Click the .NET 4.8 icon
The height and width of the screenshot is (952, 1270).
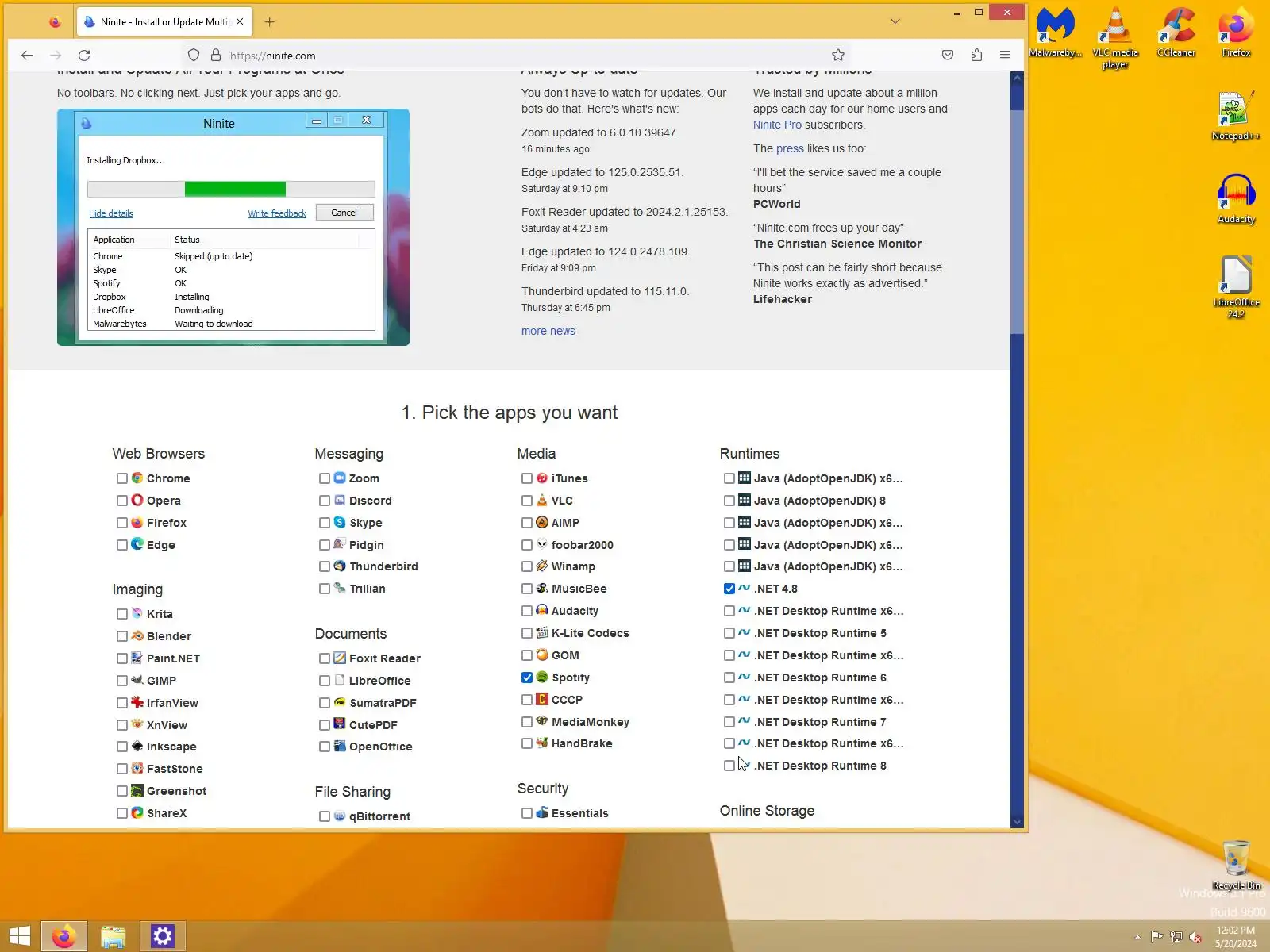(x=745, y=589)
